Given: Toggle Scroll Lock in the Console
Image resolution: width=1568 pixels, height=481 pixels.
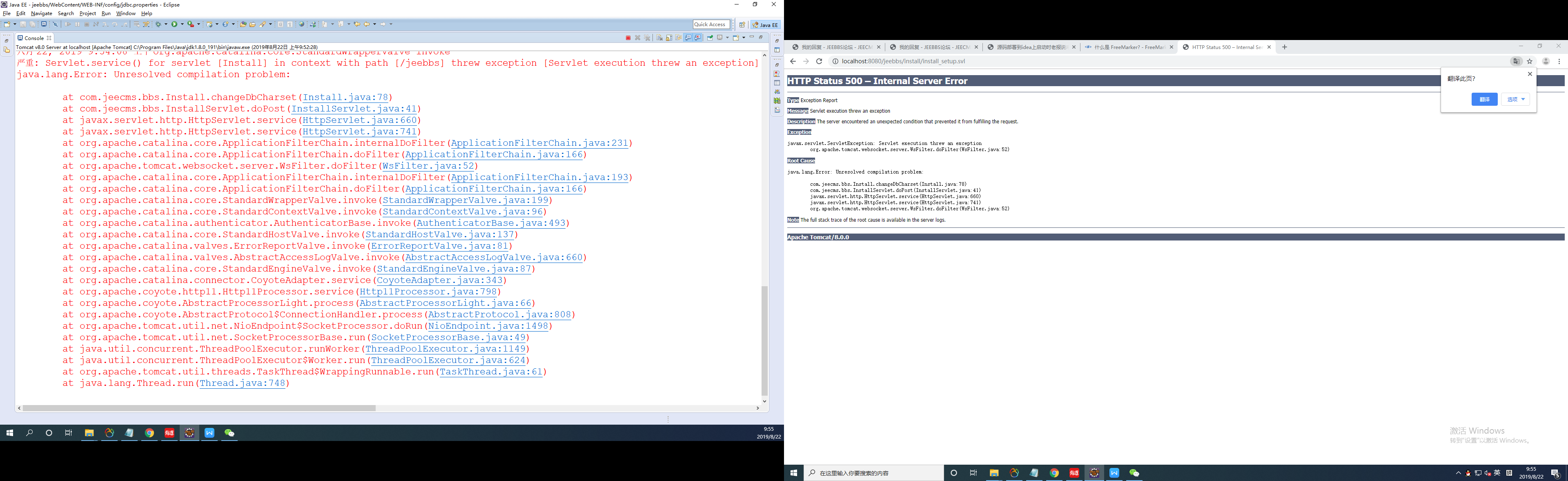Looking at the screenshot, I should coord(669,38).
